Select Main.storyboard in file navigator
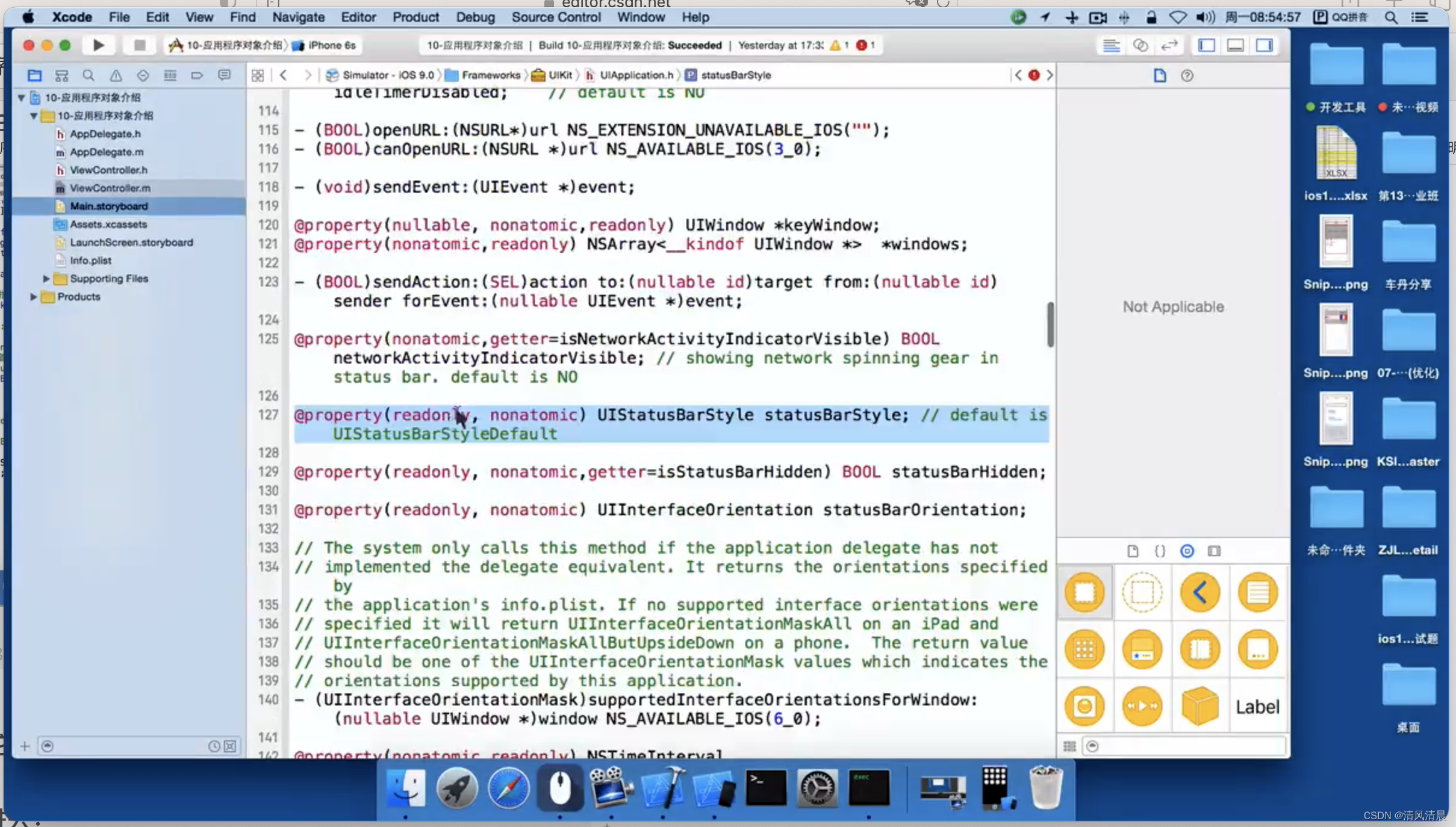 [x=108, y=205]
